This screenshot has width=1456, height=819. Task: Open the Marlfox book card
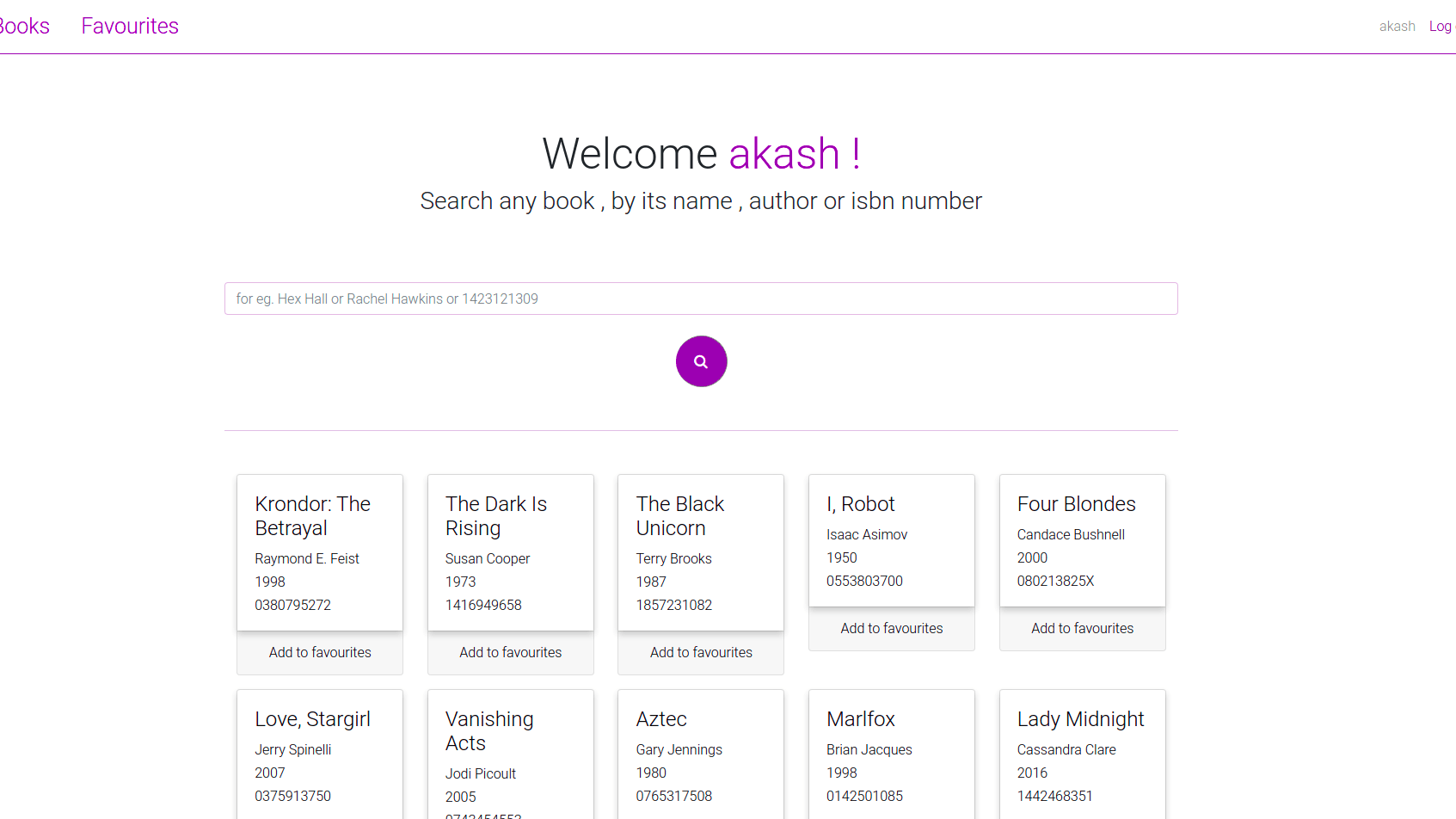click(892, 754)
